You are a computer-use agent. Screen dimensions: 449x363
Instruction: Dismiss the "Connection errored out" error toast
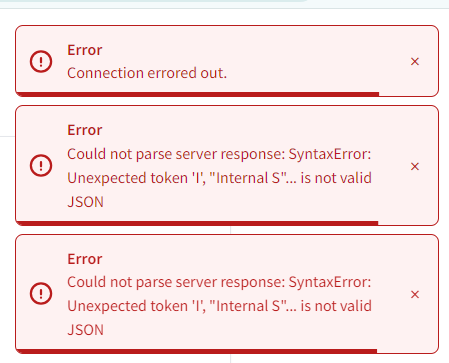415,61
